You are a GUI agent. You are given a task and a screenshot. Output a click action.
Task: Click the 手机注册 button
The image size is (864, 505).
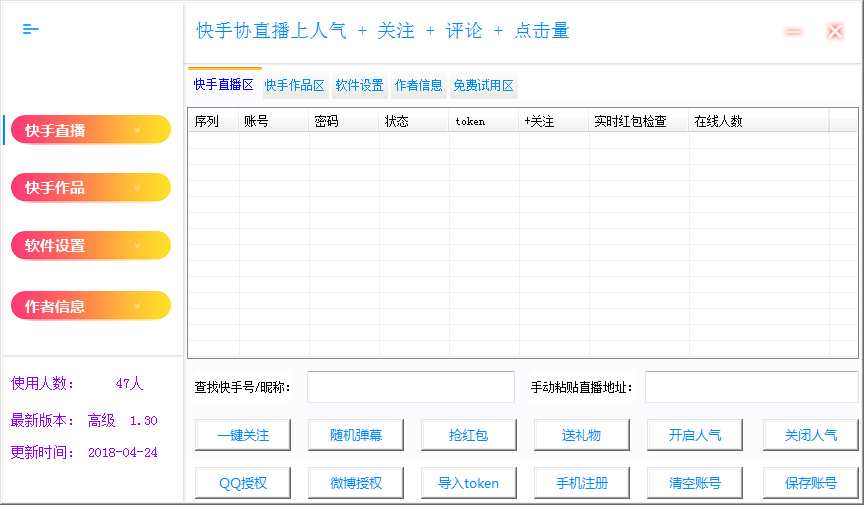tap(582, 483)
